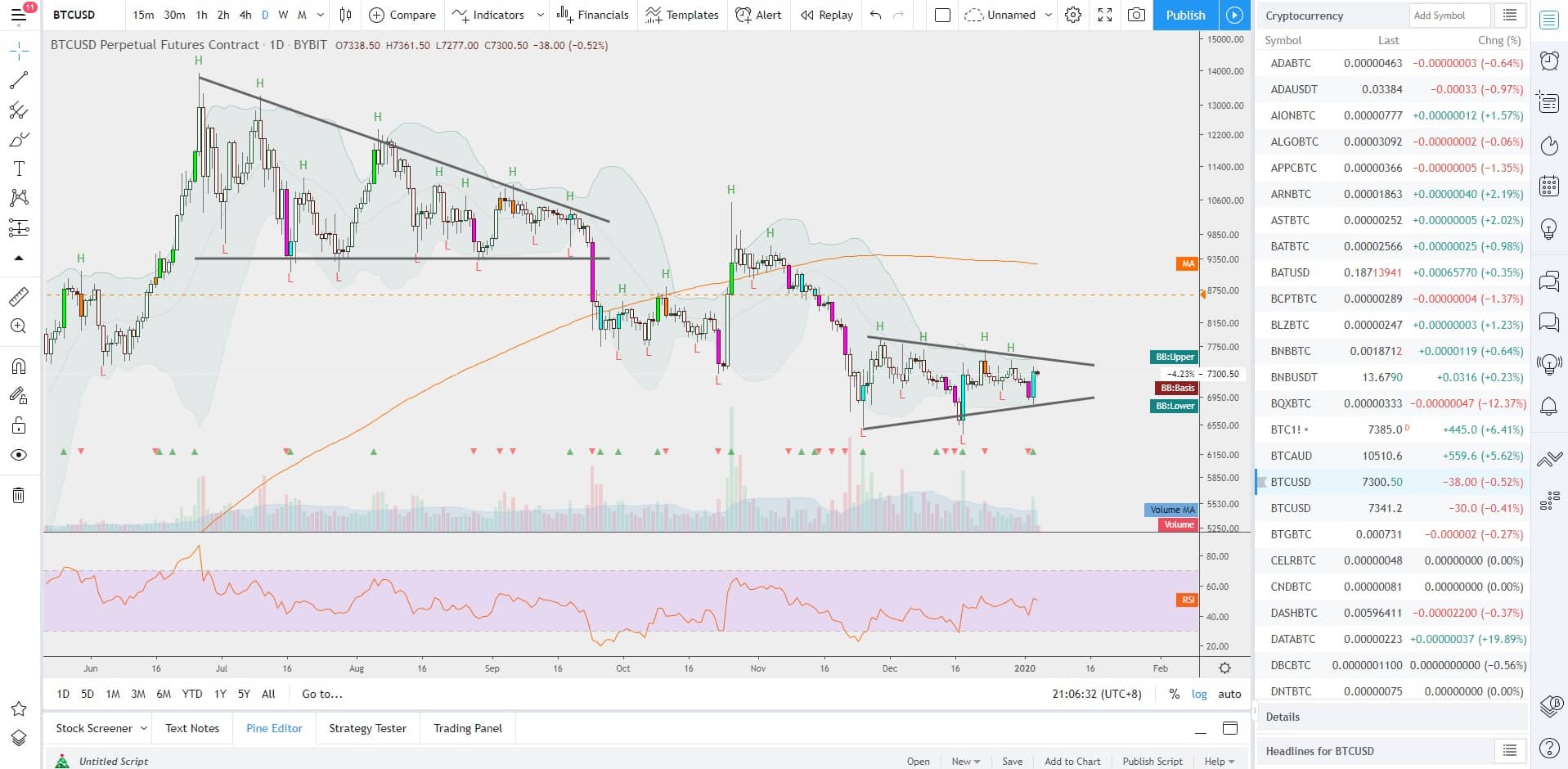
Task: Open the select layout icon
Action: point(942,15)
